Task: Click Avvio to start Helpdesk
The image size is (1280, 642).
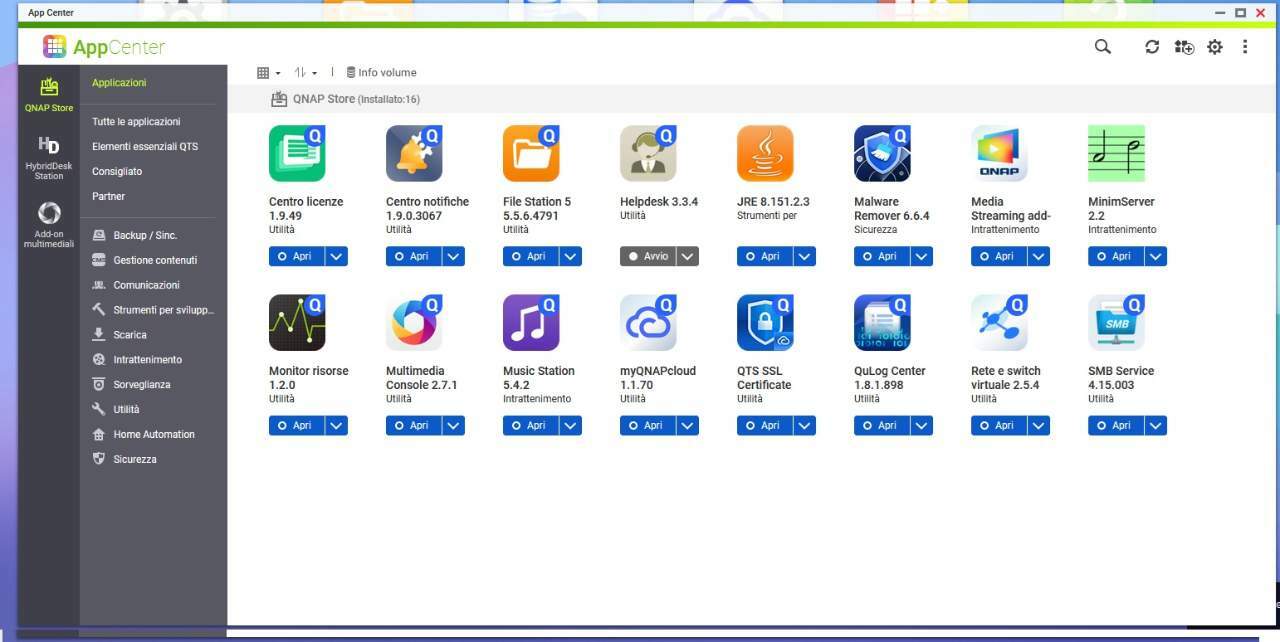Action: coord(648,257)
